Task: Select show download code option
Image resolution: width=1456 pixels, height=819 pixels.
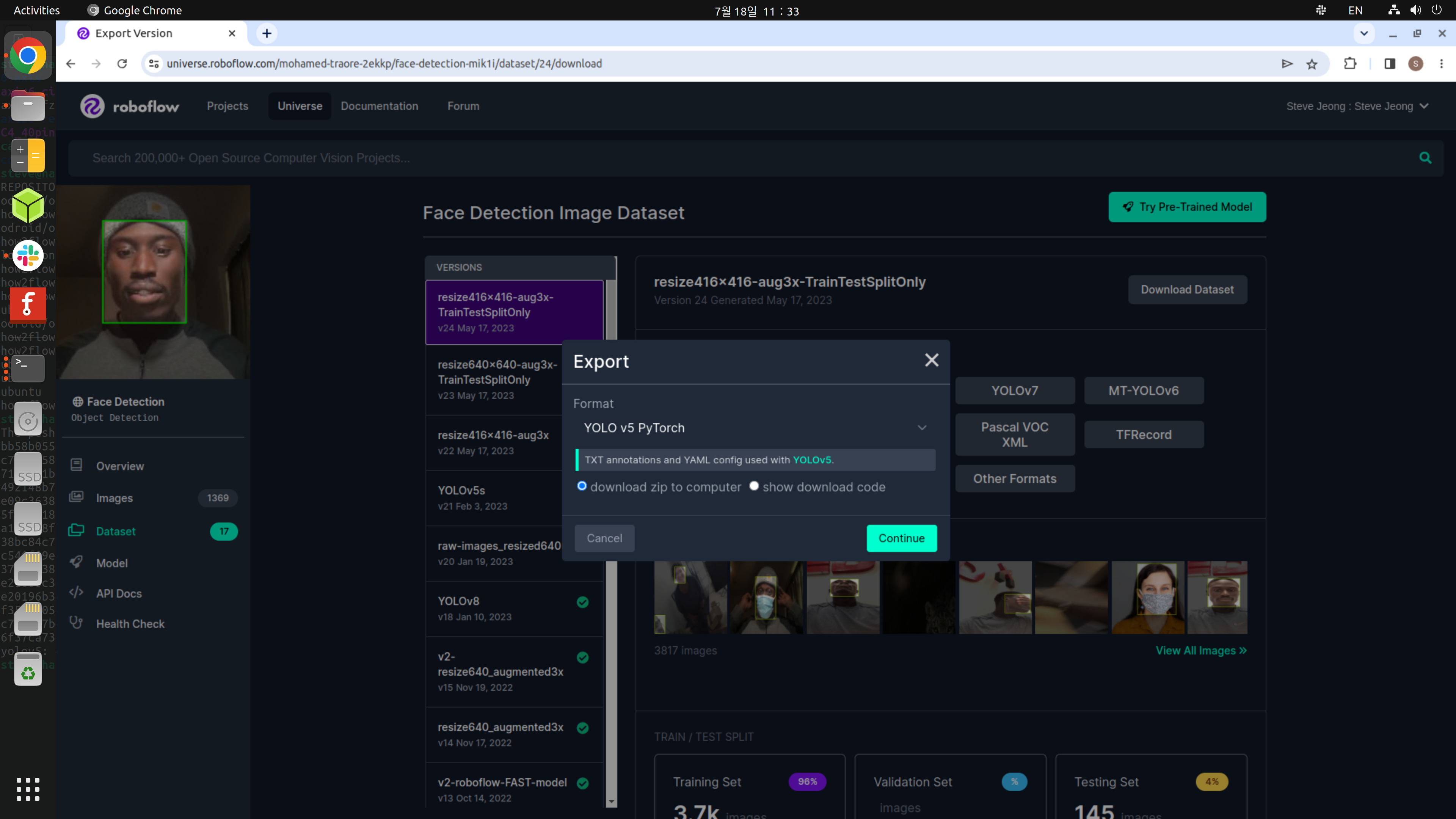Action: [x=754, y=486]
